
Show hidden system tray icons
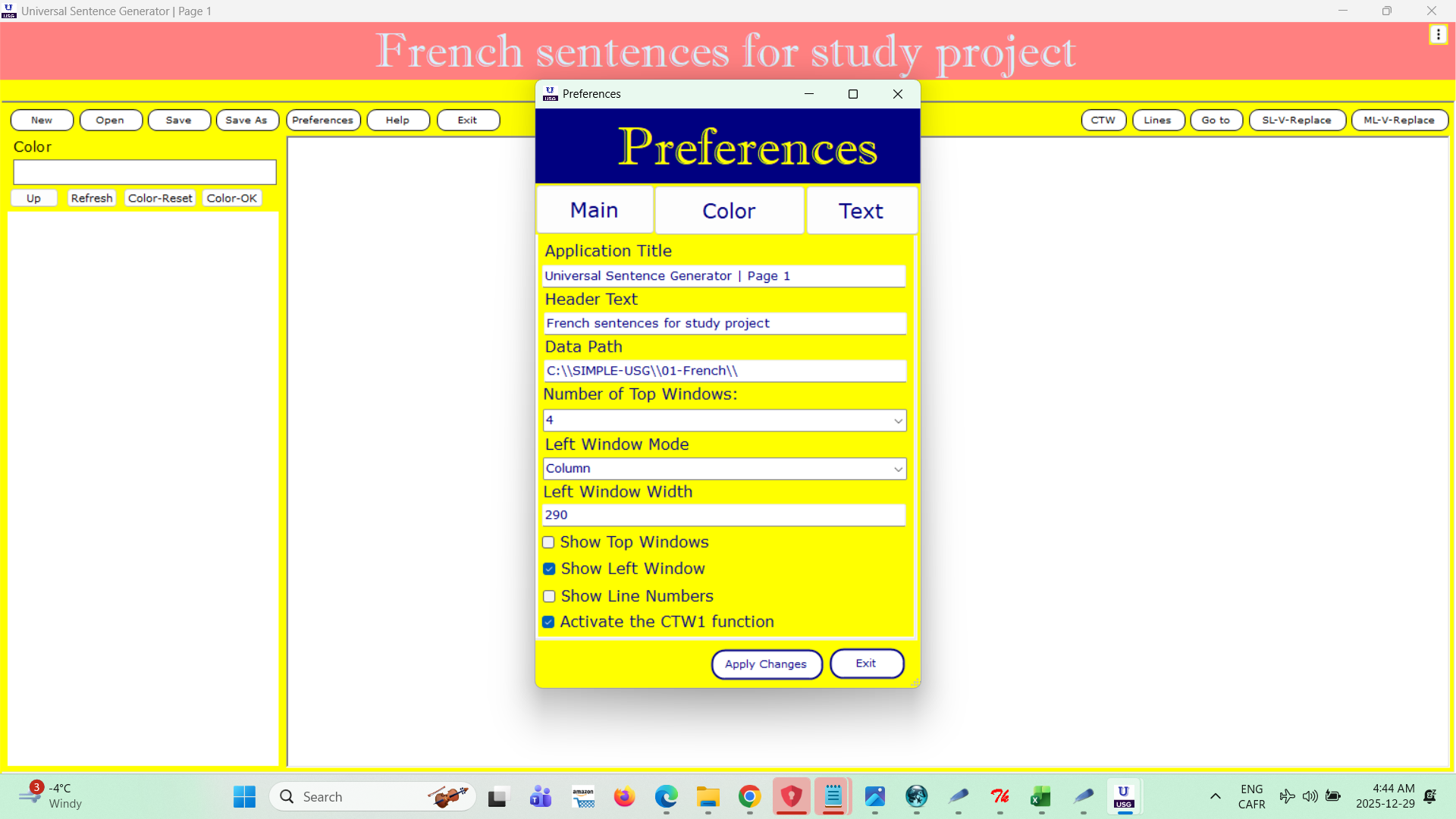coord(1215,796)
